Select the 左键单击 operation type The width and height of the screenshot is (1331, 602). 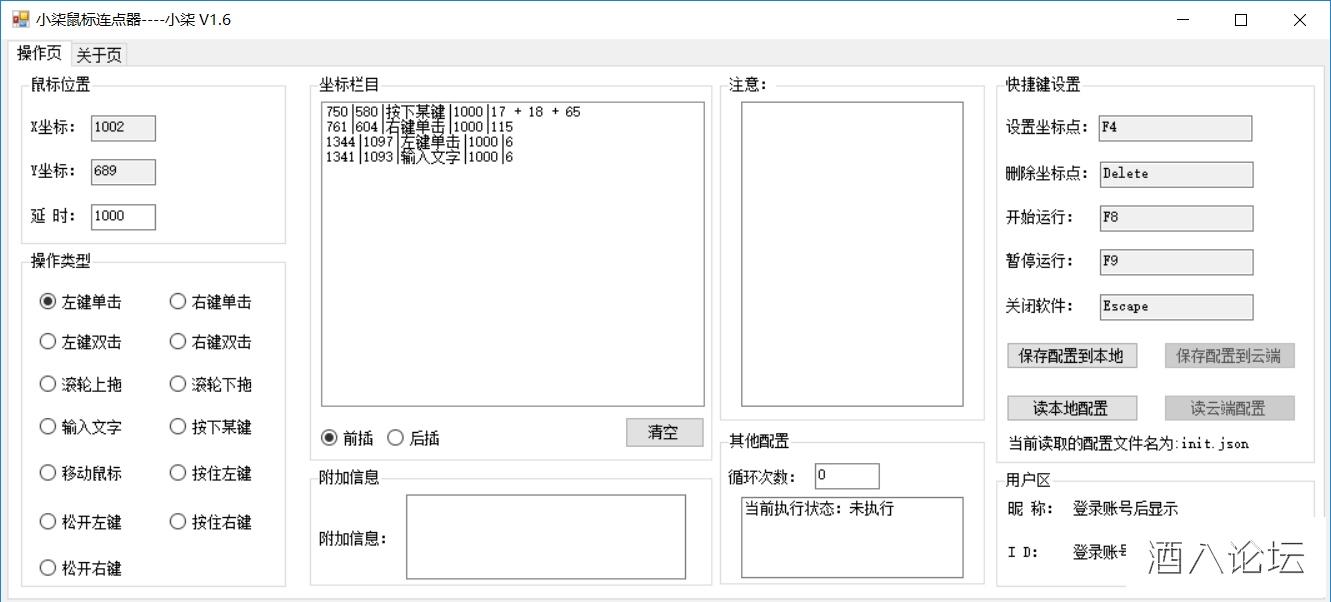48,301
